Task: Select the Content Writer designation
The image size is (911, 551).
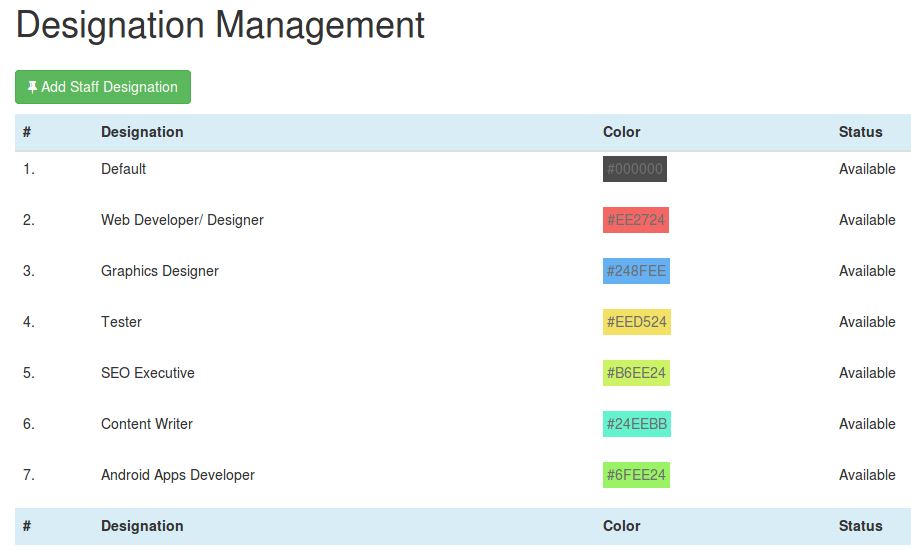Action: tap(147, 424)
